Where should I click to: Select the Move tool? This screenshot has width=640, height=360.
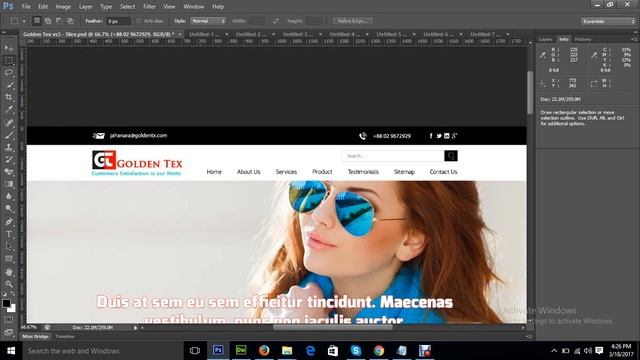point(9,48)
